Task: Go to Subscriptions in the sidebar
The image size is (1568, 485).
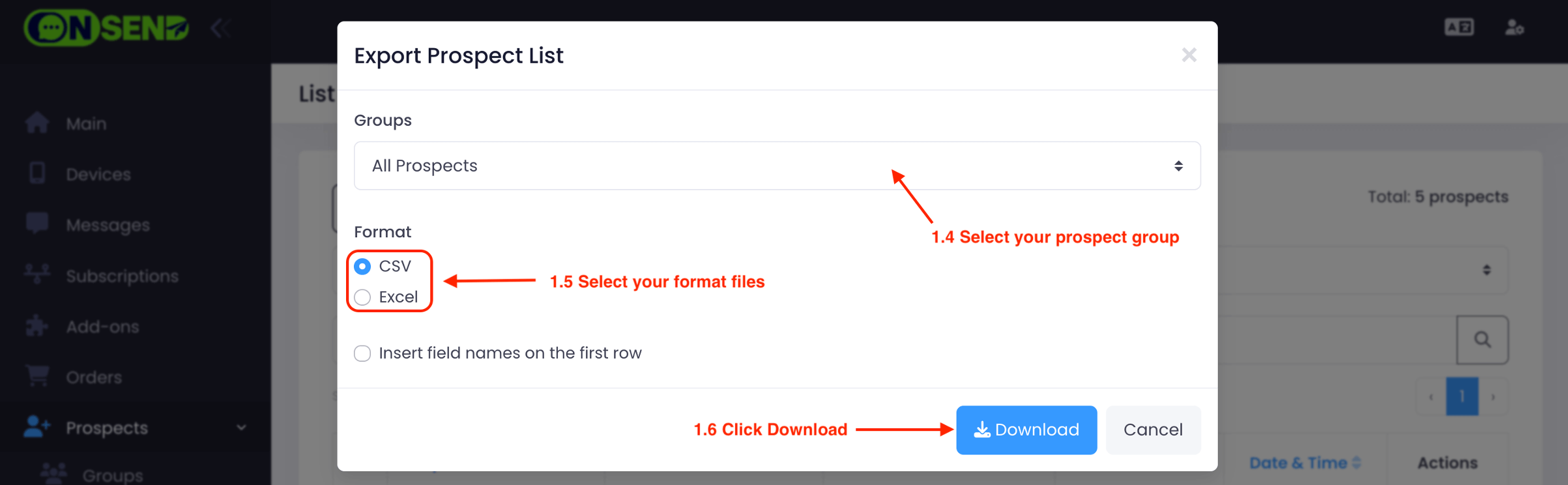Action: (x=122, y=276)
